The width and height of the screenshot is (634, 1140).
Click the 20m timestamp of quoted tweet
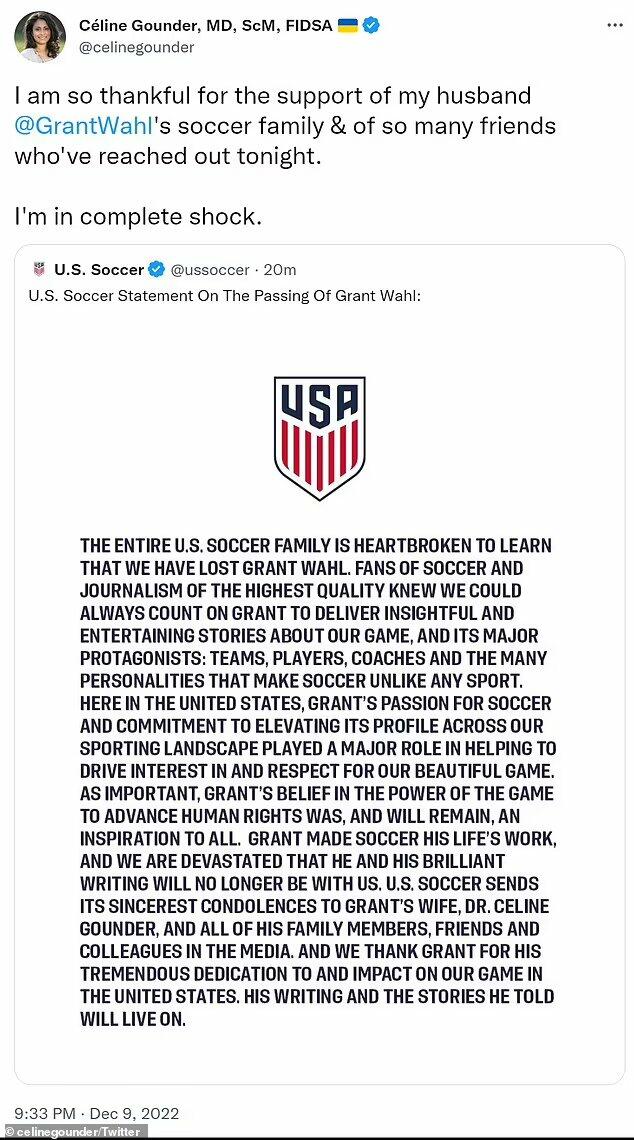pyautogui.click(x=280, y=270)
